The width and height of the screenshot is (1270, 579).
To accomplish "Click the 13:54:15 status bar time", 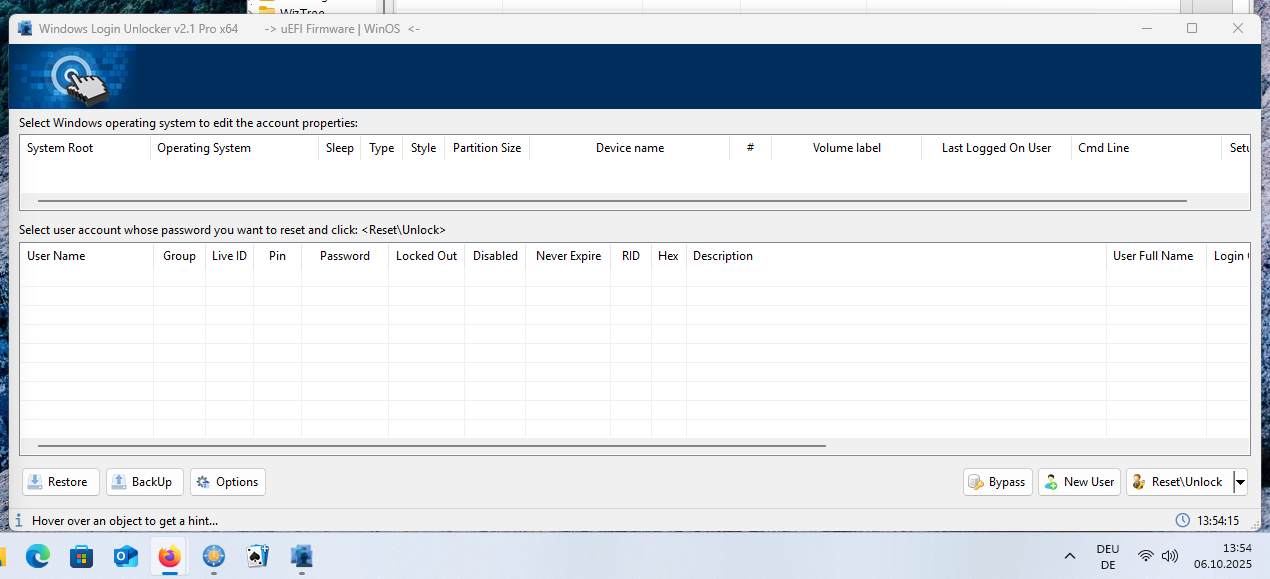I will (x=1218, y=521).
